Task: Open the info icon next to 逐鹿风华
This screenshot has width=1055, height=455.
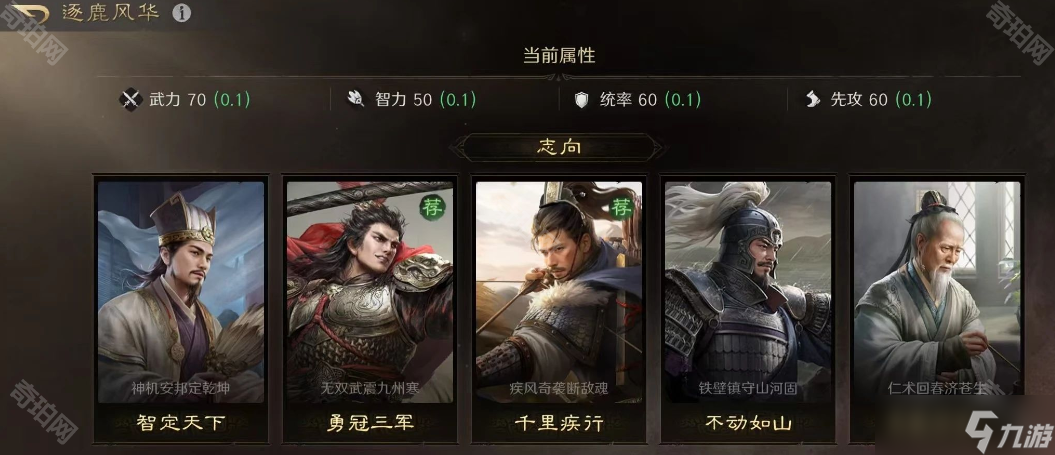Action: [x=182, y=13]
